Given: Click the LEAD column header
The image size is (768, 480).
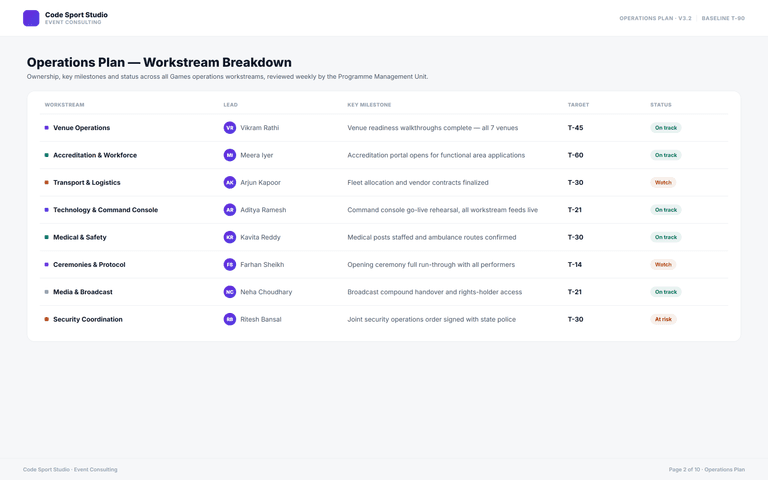Looking at the screenshot, I should (231, 105).
